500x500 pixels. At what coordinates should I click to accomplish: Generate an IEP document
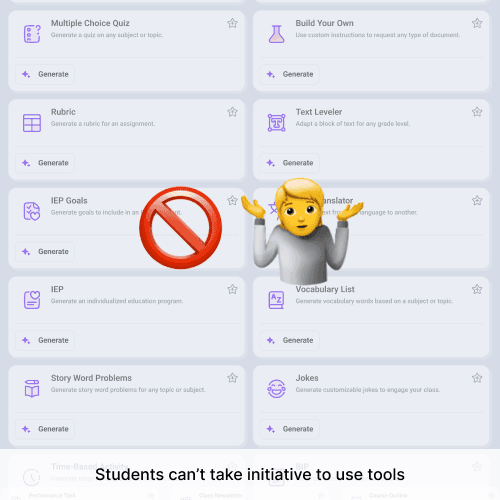(x=45, y=340)
